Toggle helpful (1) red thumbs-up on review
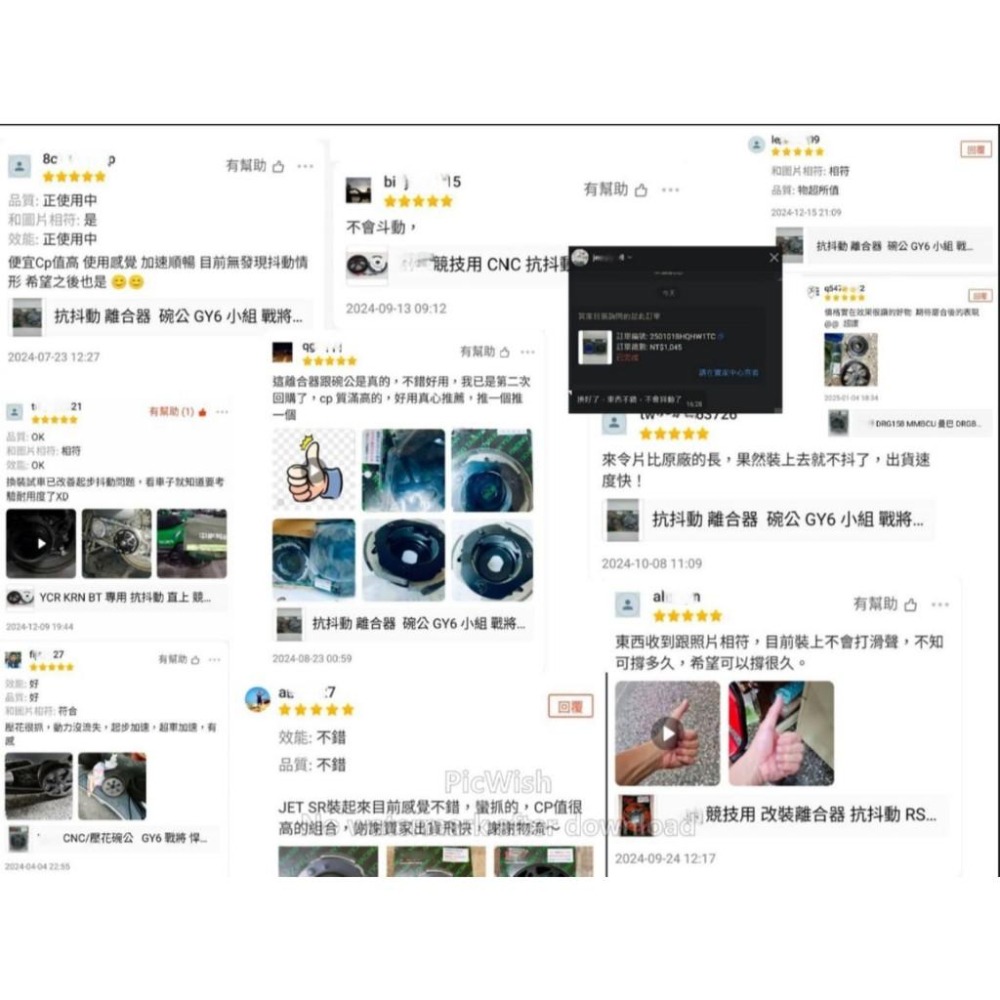 pyautogui.click(x=202, y=412)
